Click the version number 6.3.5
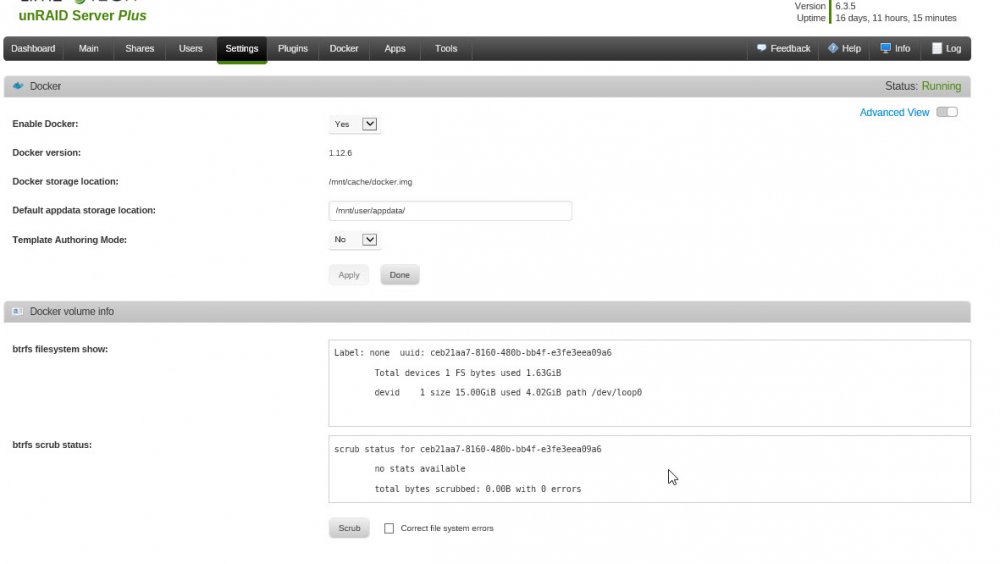The width and height of the screenshot is (1000, 564). click(x=846, y=6)
